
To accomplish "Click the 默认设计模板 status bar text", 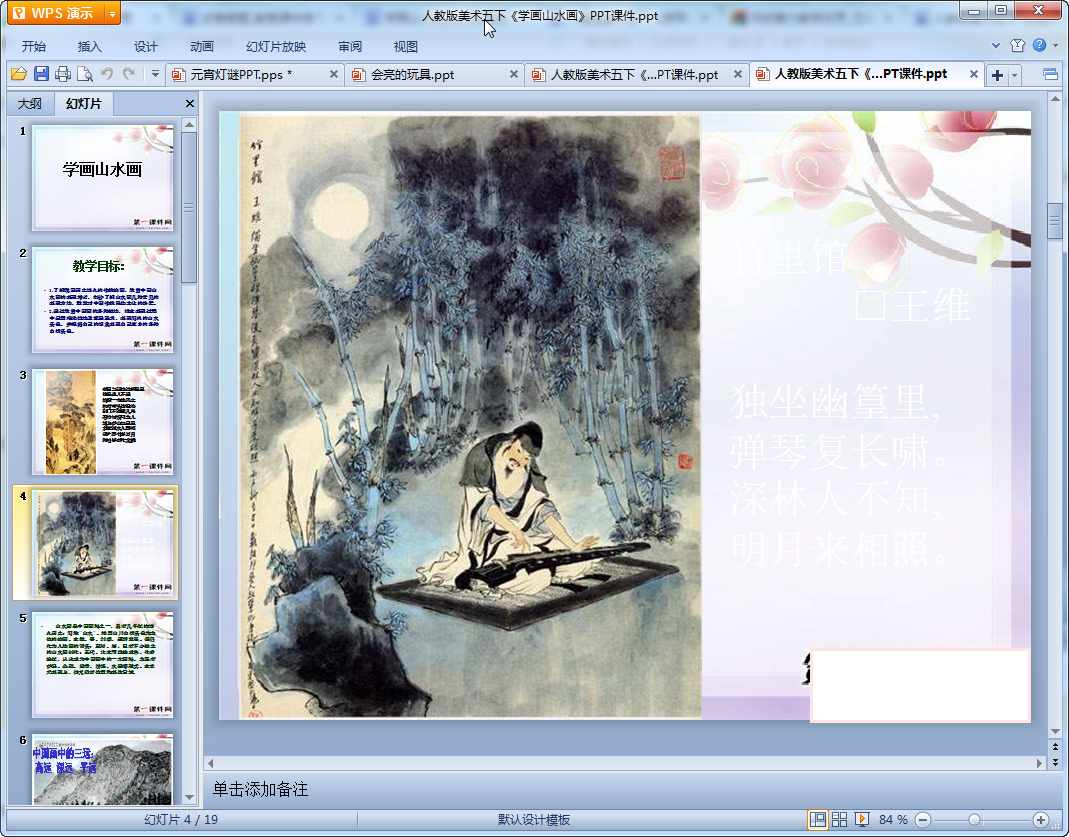I will point(533,819).
